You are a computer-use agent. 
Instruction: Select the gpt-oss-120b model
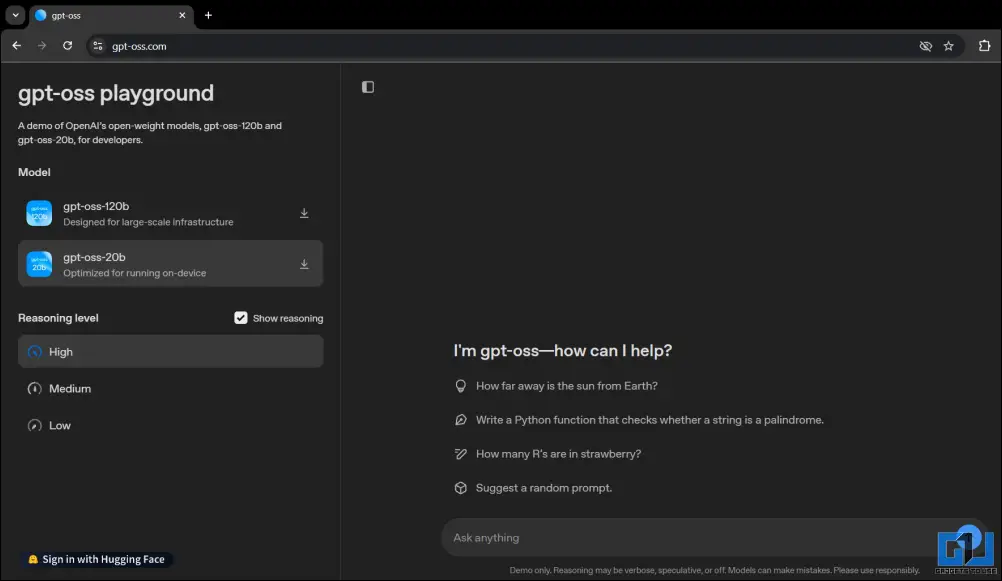171,213
